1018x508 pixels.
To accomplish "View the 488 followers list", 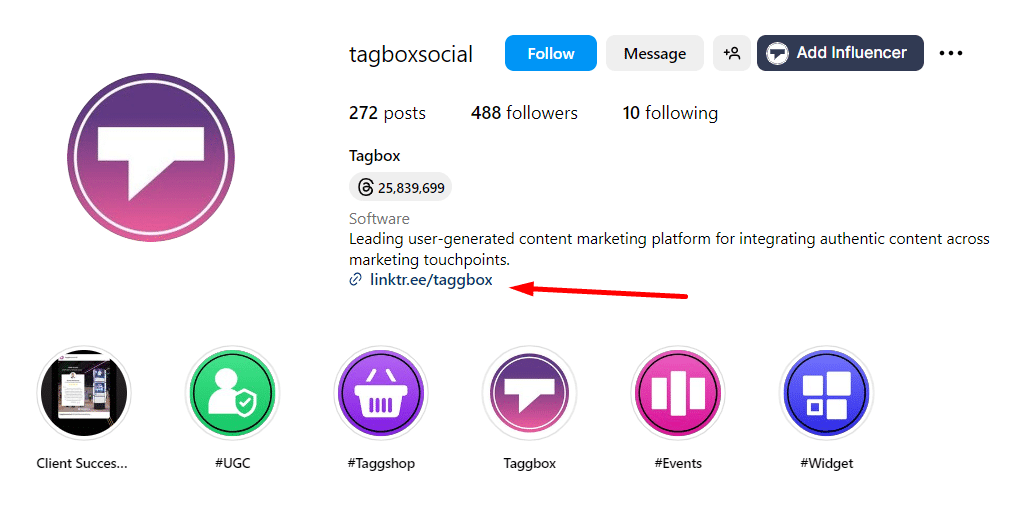I will 524,113.
